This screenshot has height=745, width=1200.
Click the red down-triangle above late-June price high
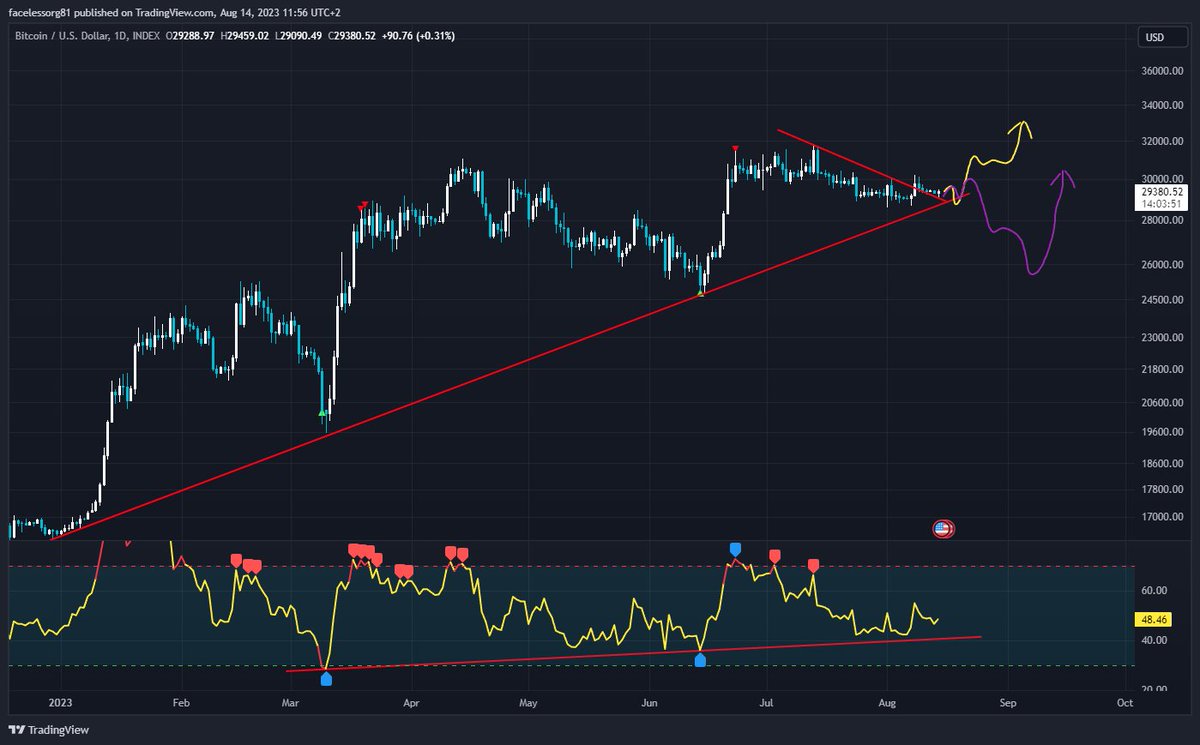click(x=735, y=149)
